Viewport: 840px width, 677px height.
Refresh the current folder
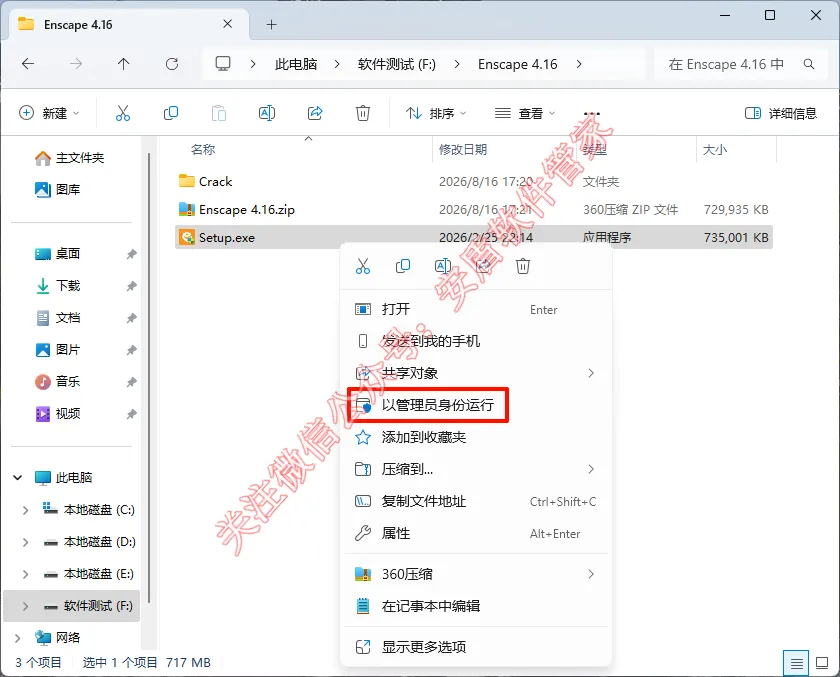click(171, 64)
